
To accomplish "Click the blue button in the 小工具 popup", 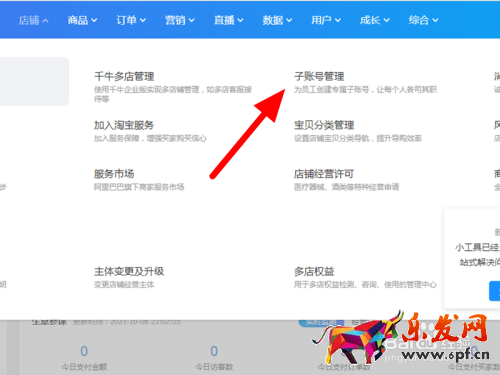I will (x=495, y=291).
